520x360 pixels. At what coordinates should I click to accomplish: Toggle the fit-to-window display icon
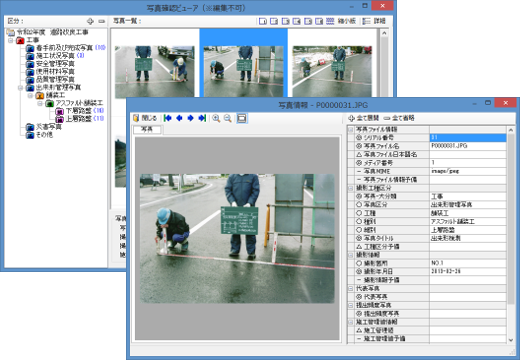[242, 118]
